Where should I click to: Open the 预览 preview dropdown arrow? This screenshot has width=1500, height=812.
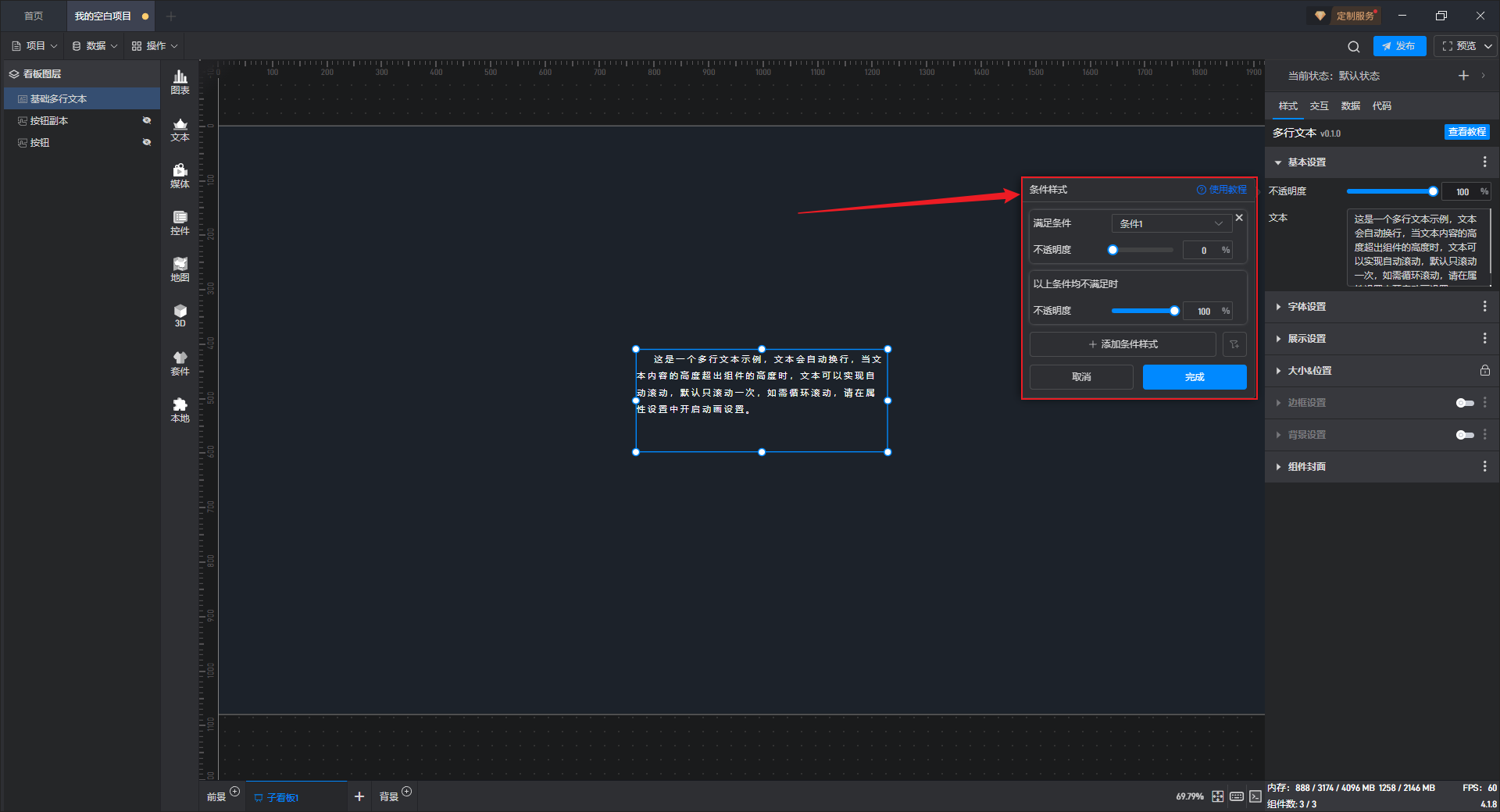1488,47
